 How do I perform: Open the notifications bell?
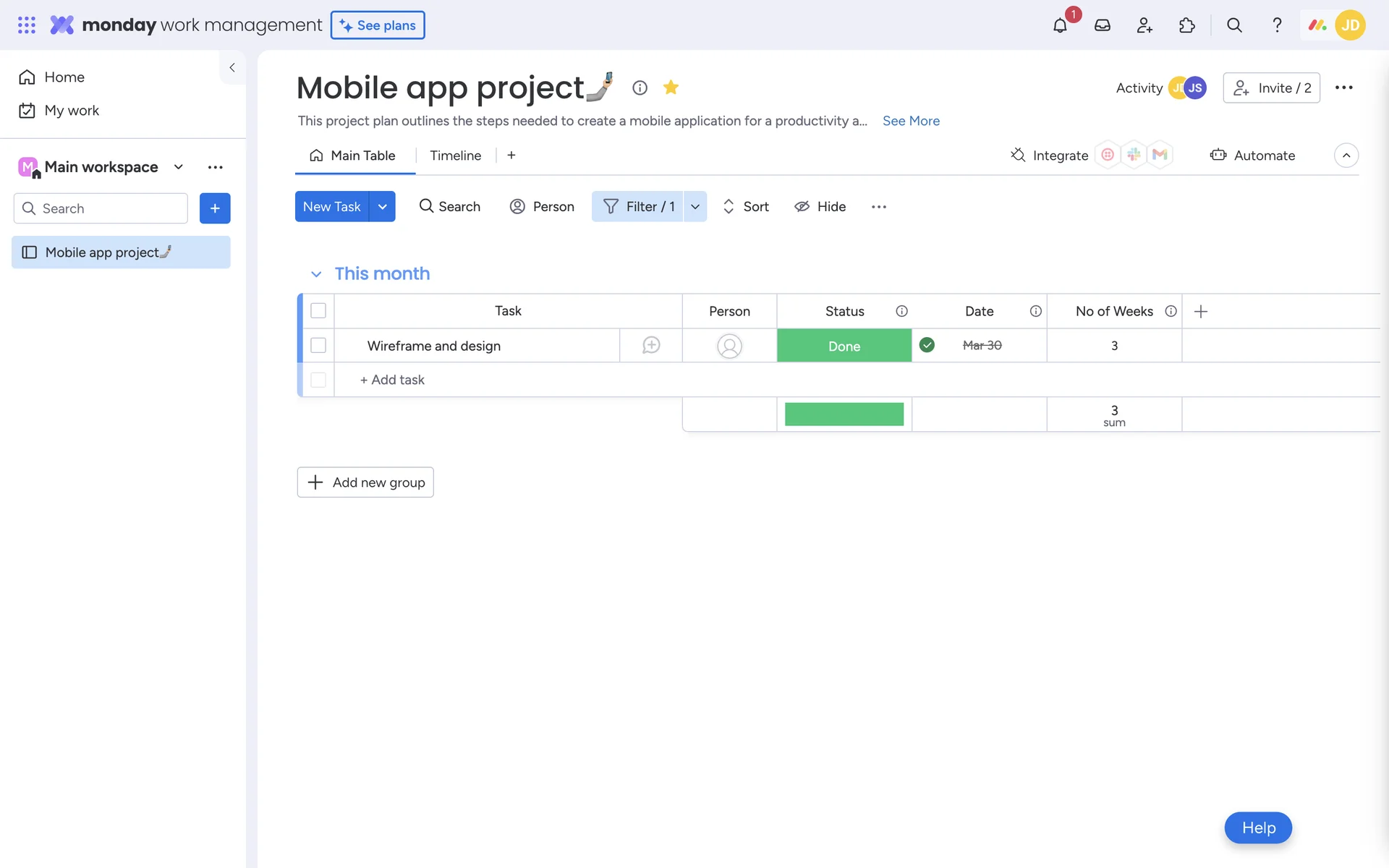(1060, 25)
